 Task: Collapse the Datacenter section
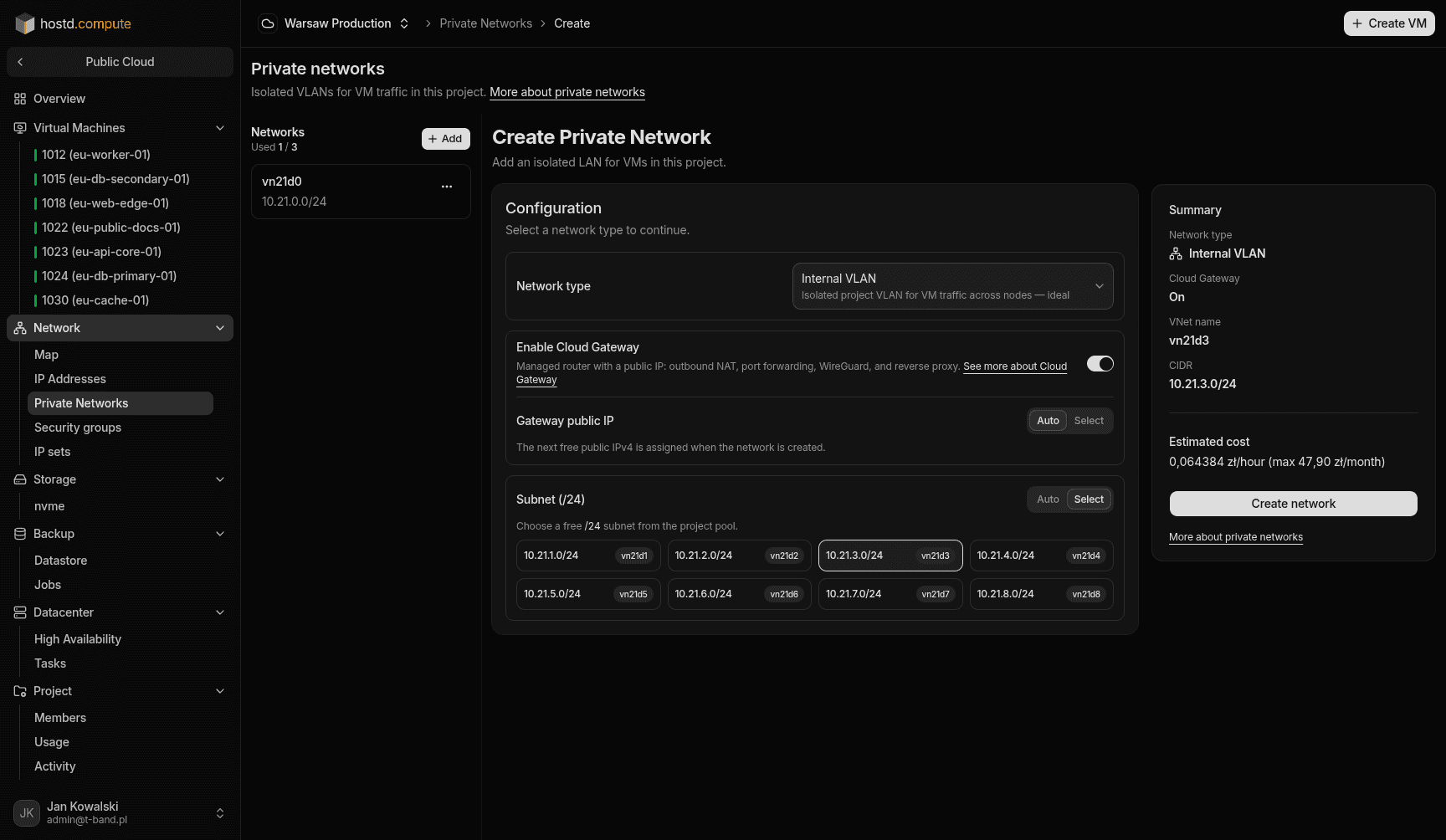coord(220,612)
